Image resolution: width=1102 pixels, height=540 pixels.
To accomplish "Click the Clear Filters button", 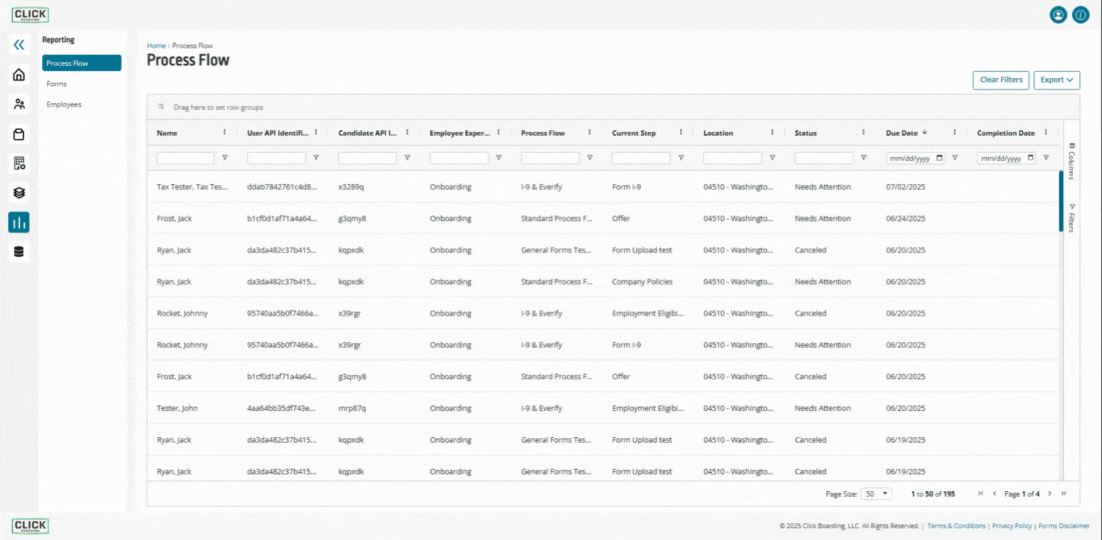I will coord(1001,80).
